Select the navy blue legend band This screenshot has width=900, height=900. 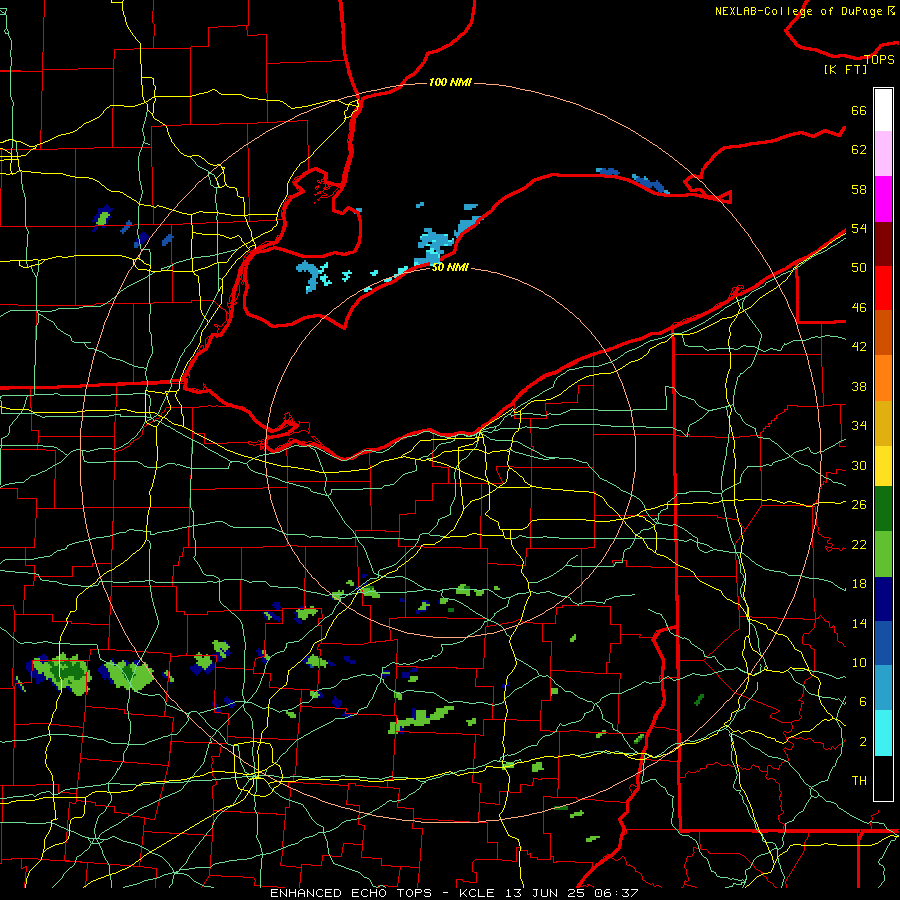(x=883, y=599)
